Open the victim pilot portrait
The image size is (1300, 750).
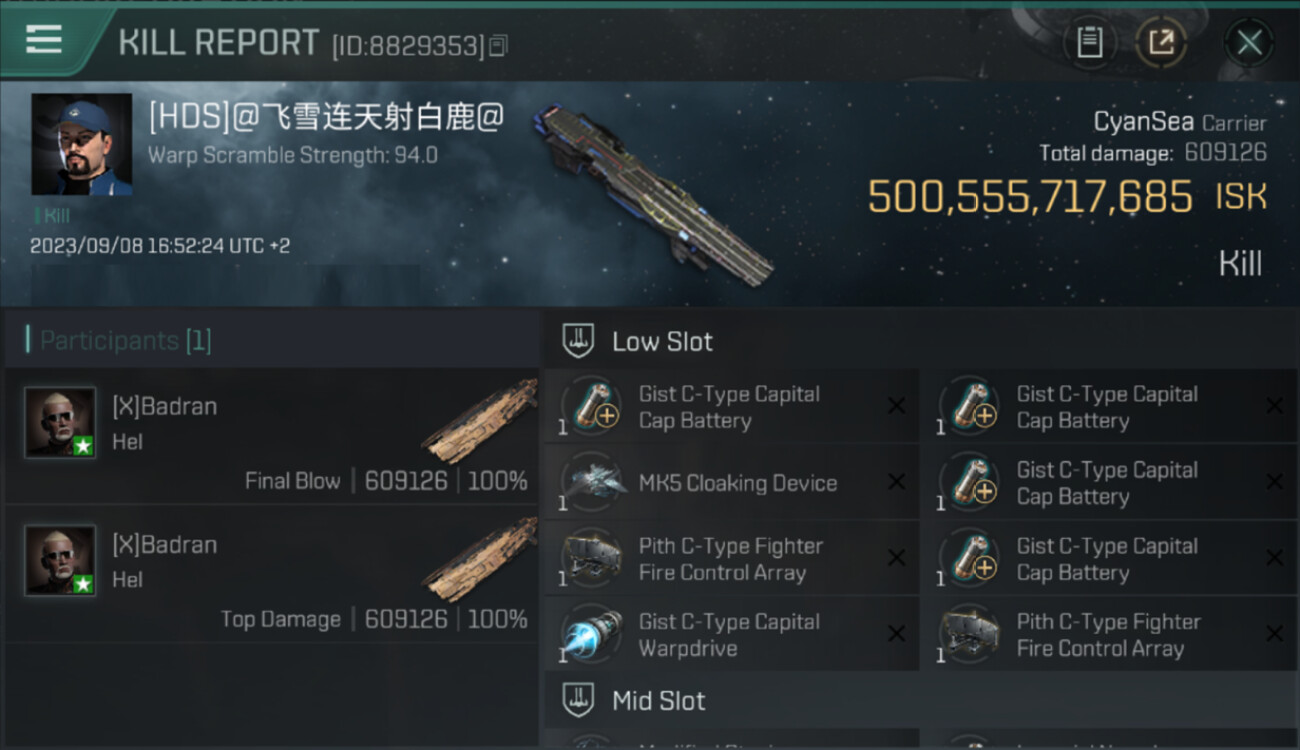pos(81,144)
